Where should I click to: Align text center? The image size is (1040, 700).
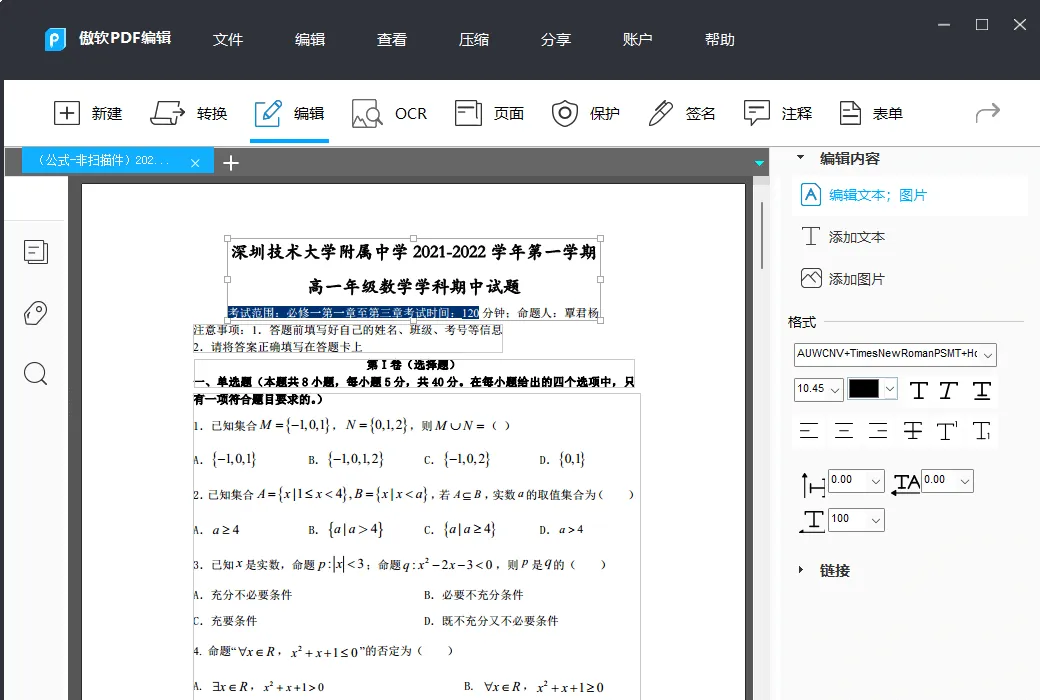(844, 431)
